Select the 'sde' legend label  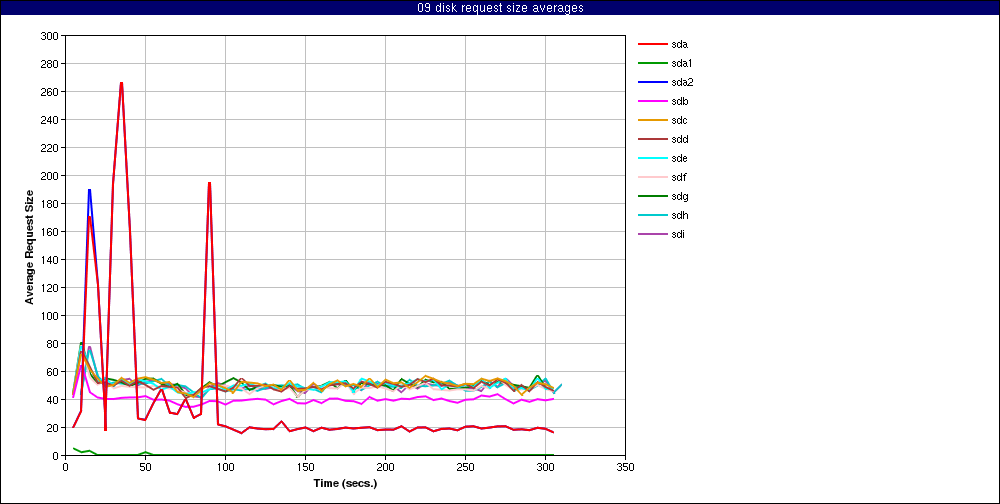click(x=679, y=158)
